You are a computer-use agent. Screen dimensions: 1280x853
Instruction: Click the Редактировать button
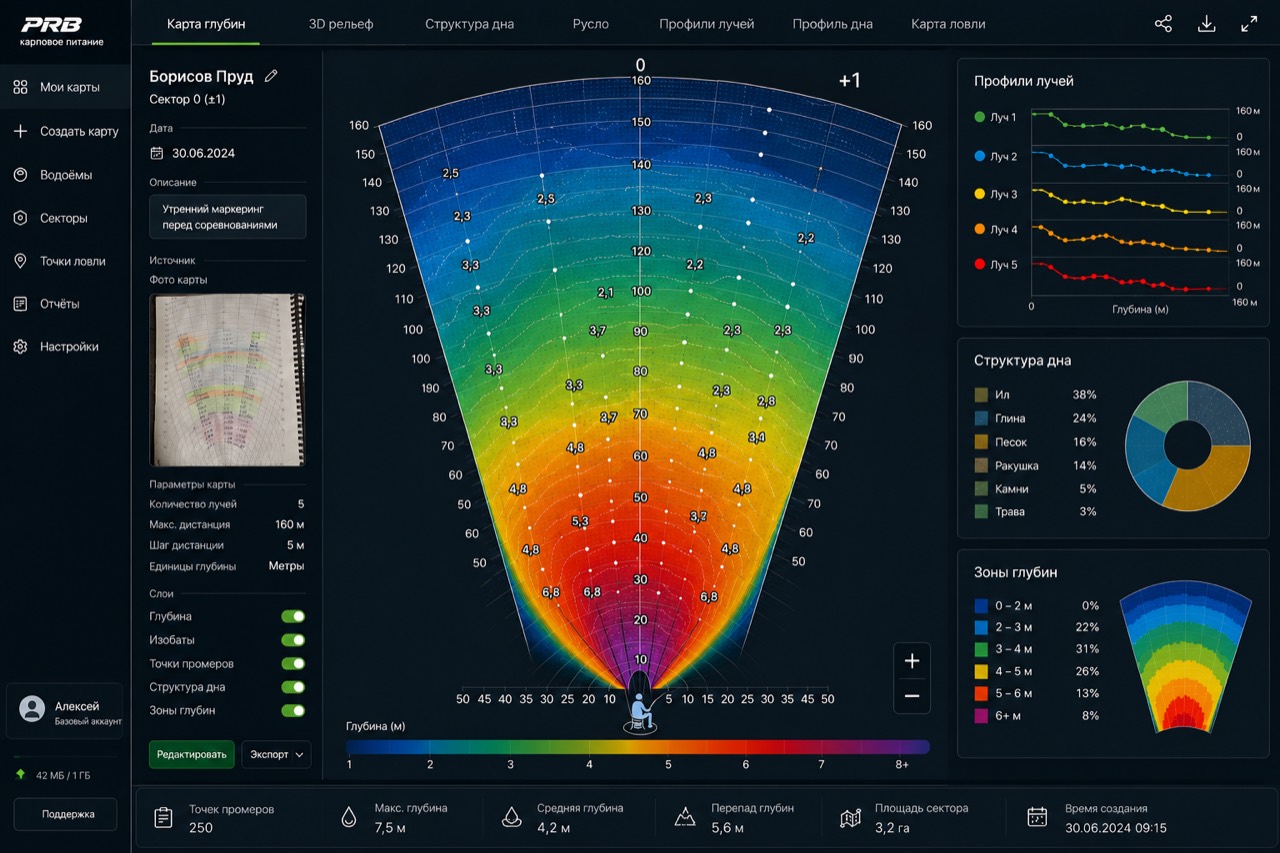pos(192,754)
